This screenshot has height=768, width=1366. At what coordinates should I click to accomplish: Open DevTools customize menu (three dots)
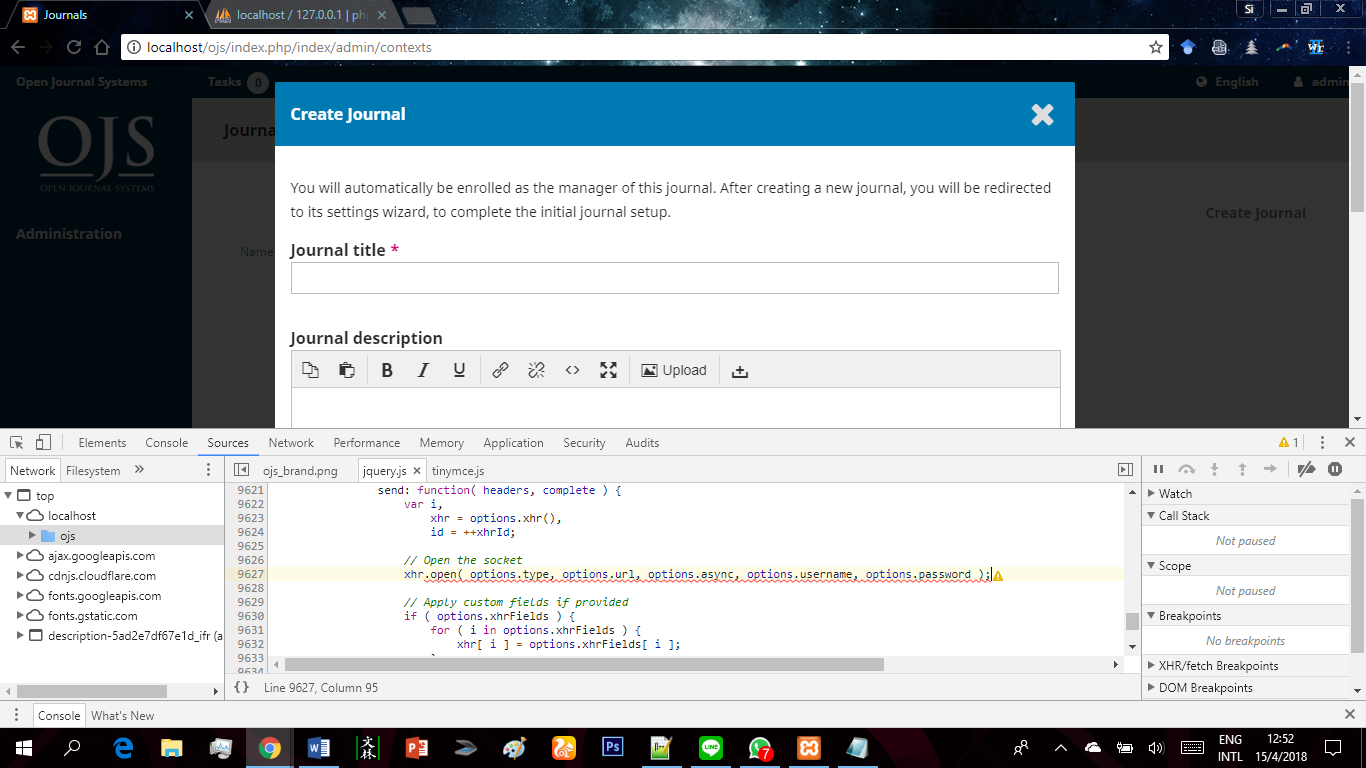point(1322,442)
